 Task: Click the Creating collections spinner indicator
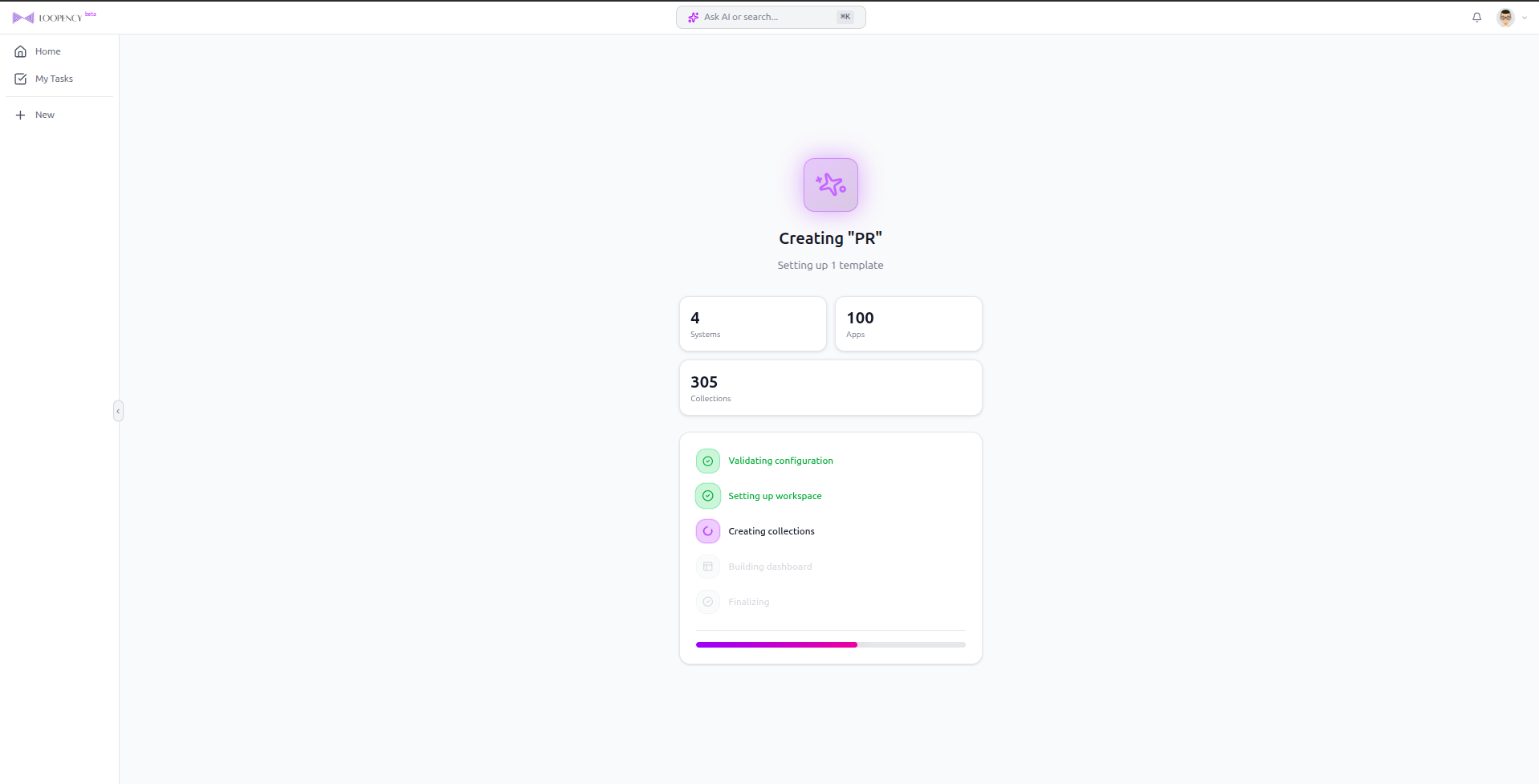pyautogui.click(x=707, y=530)
